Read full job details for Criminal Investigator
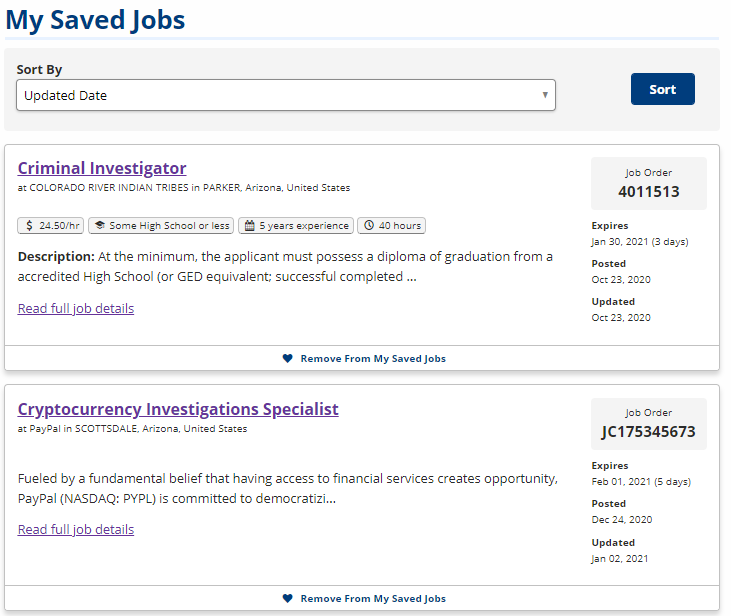This screenshot has width=731, height=616. [76, 309]
